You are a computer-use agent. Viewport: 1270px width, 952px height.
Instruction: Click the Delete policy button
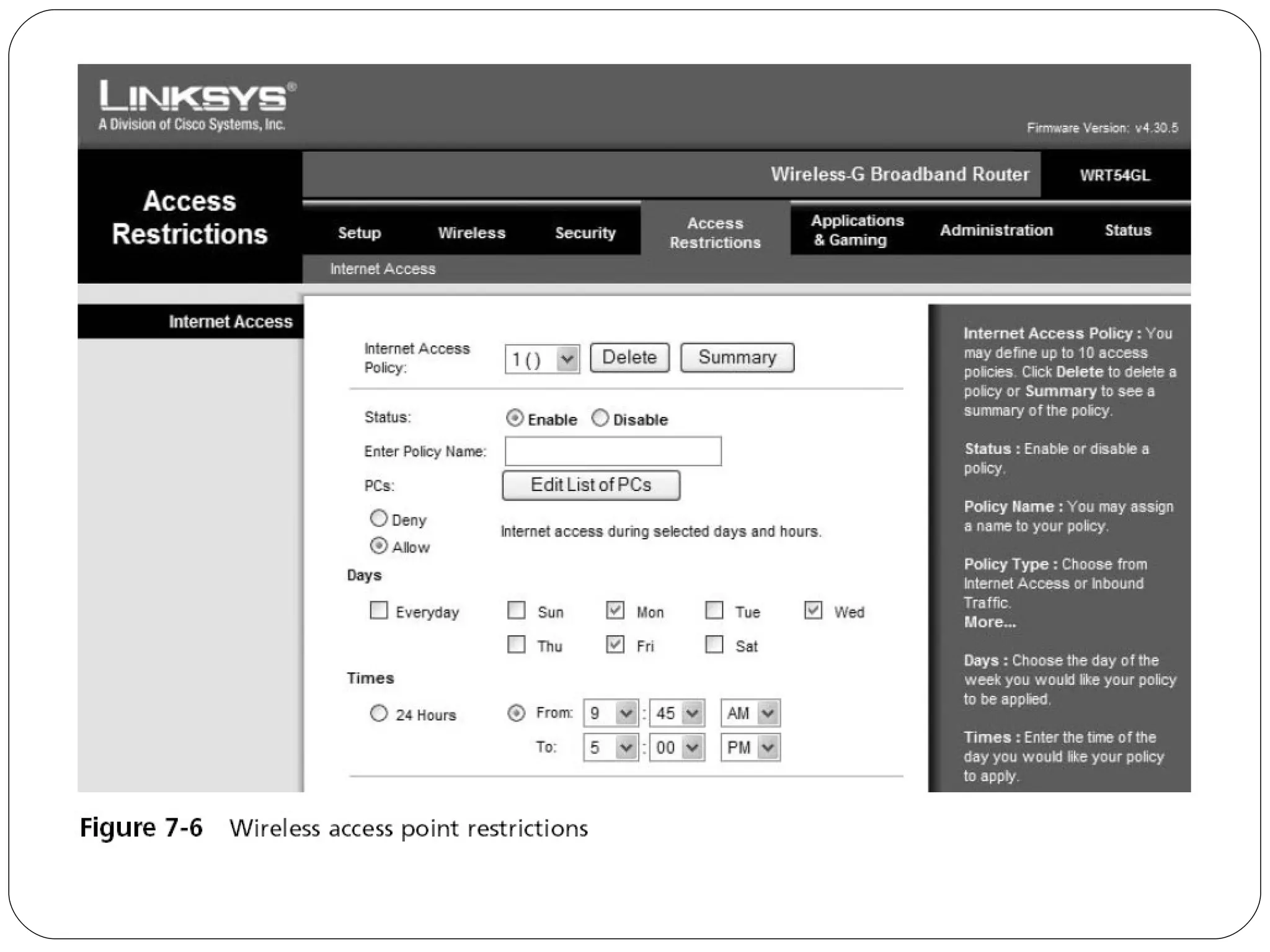tap(629, 358)
